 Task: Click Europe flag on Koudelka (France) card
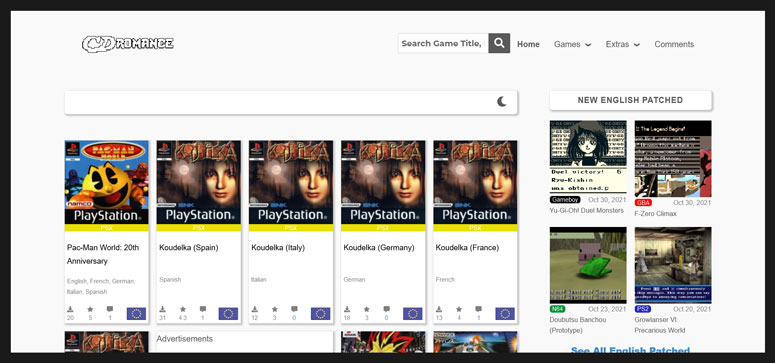coord(505,314)
